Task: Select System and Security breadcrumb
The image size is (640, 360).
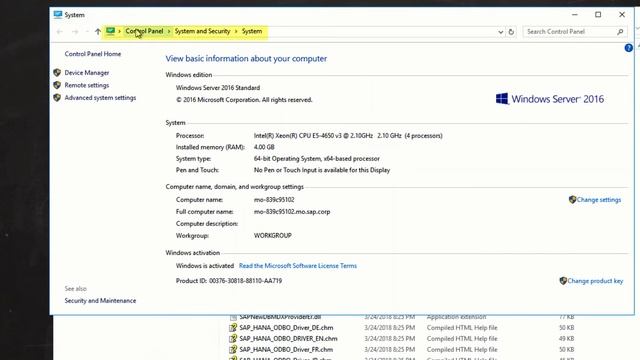Action: pos(202,31)
